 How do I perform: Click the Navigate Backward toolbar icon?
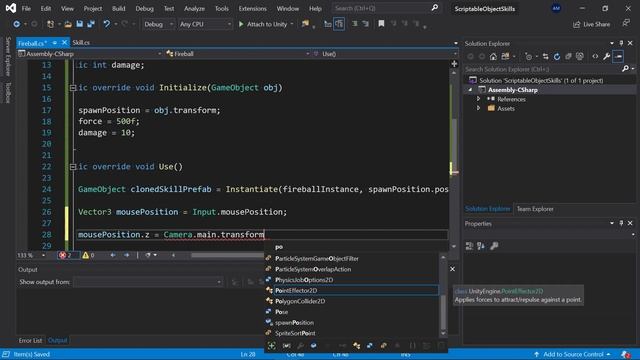coord(16,24)
